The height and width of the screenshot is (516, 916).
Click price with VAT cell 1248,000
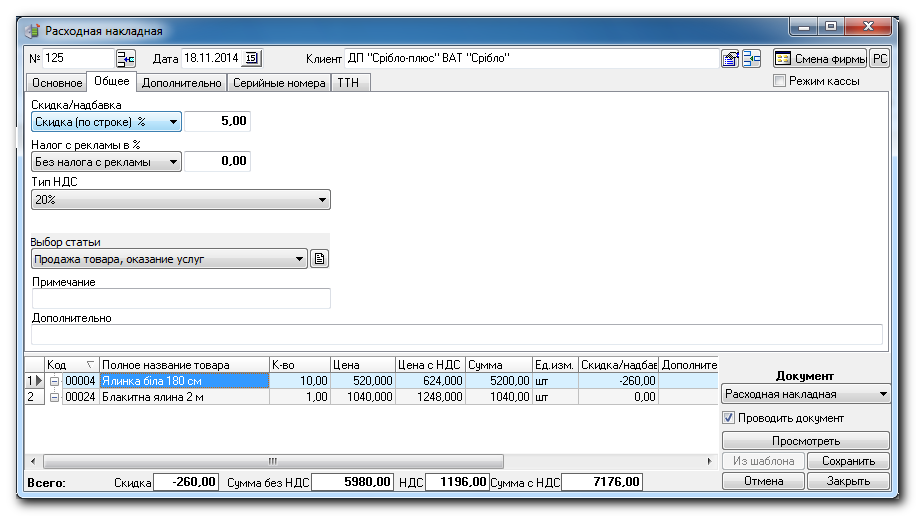click(431, 397)
